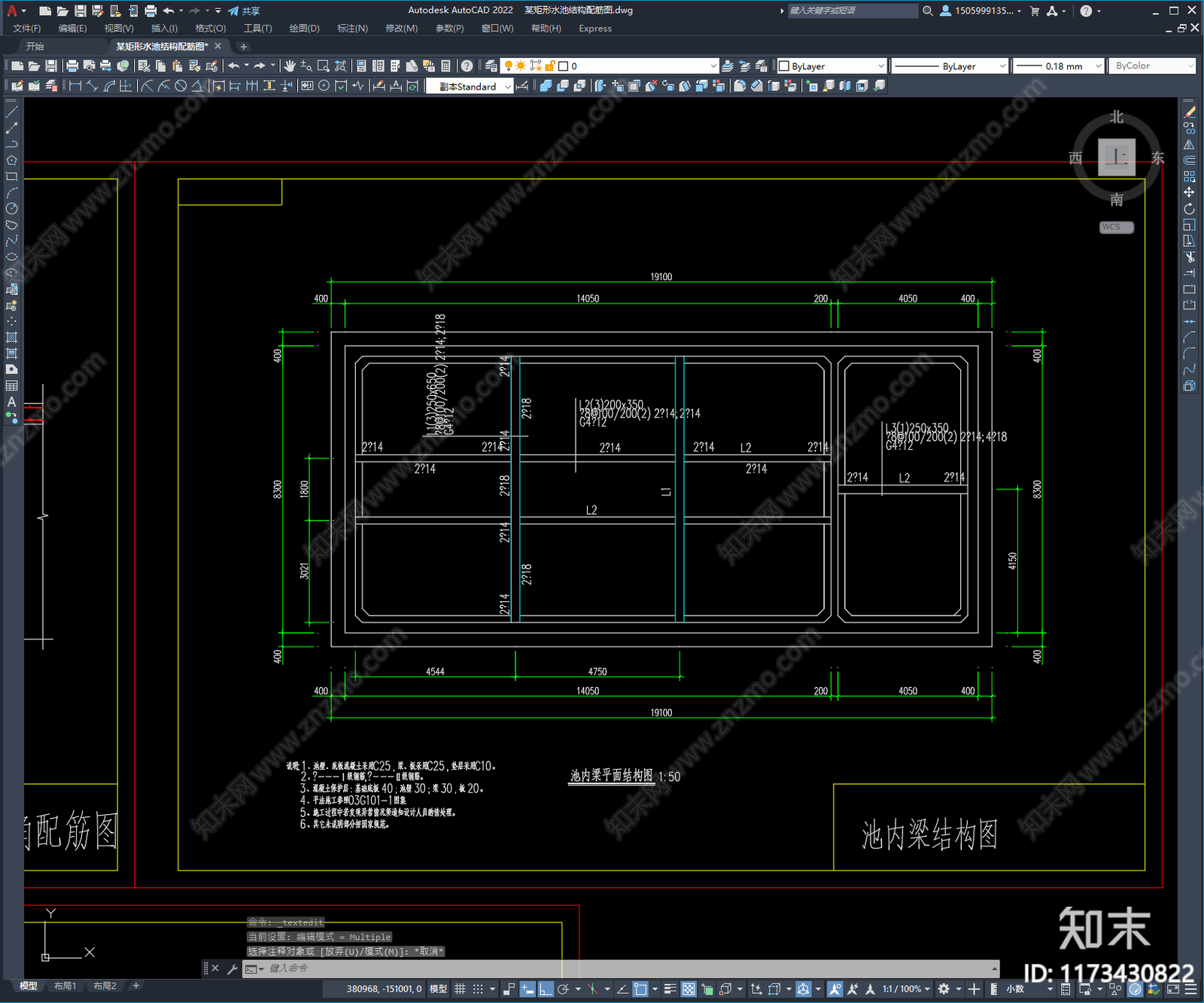Toggle lineweight display in the status bar

click(x=670, y=989)
